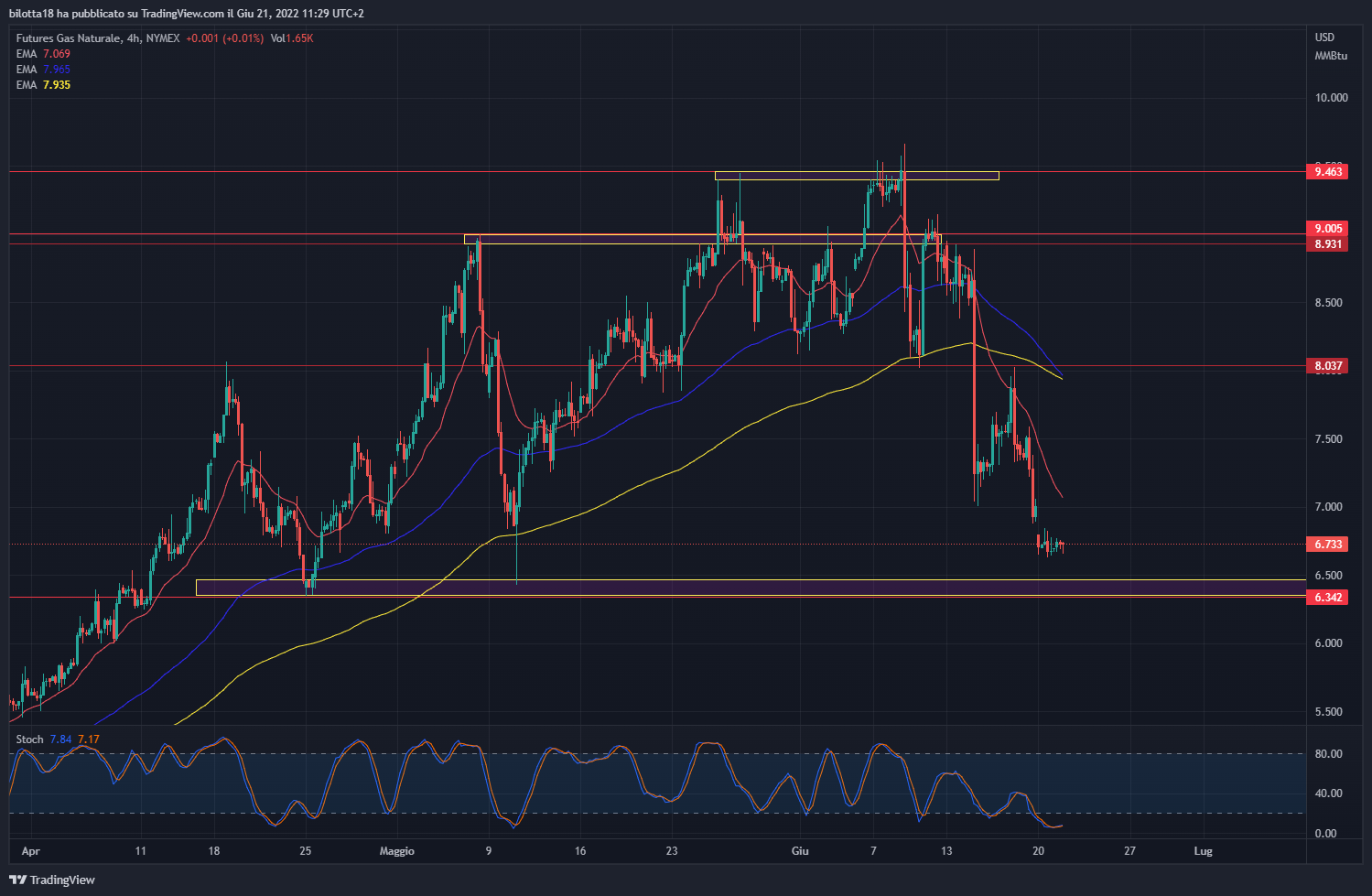This screenshot has height=896, width=1372.
Task: Click the 7.500 price axis tick
Action: point(1328,439)
